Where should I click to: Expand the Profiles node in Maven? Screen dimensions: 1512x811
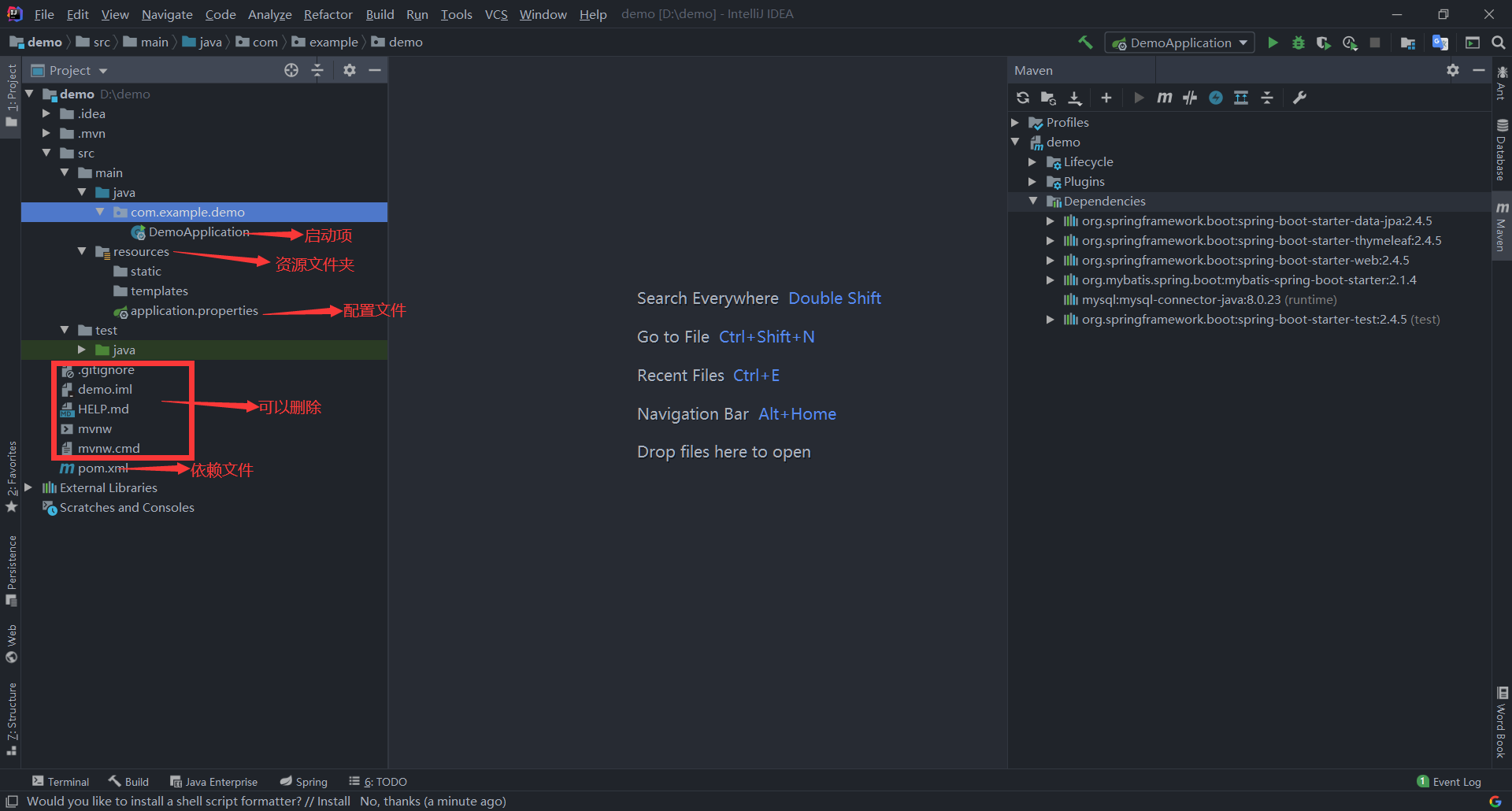[1015, 122]
